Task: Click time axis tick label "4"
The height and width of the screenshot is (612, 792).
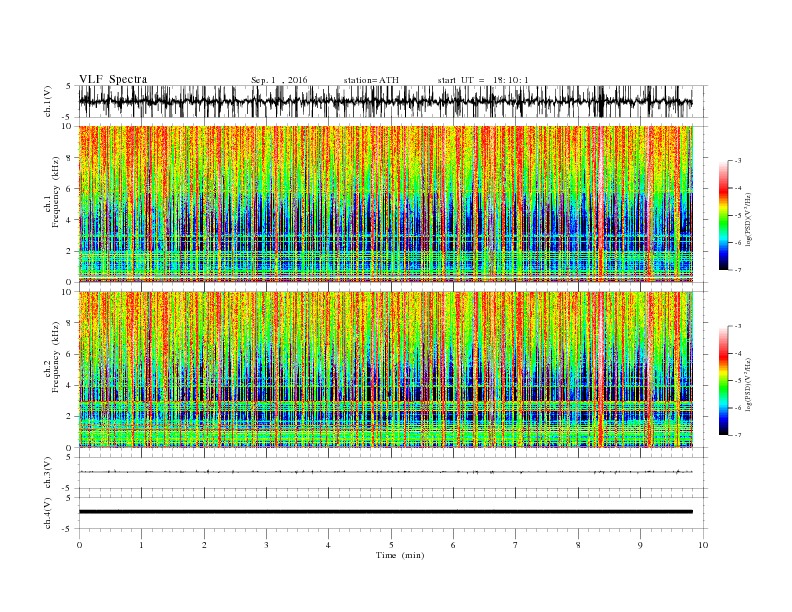Action: point(328,545)
